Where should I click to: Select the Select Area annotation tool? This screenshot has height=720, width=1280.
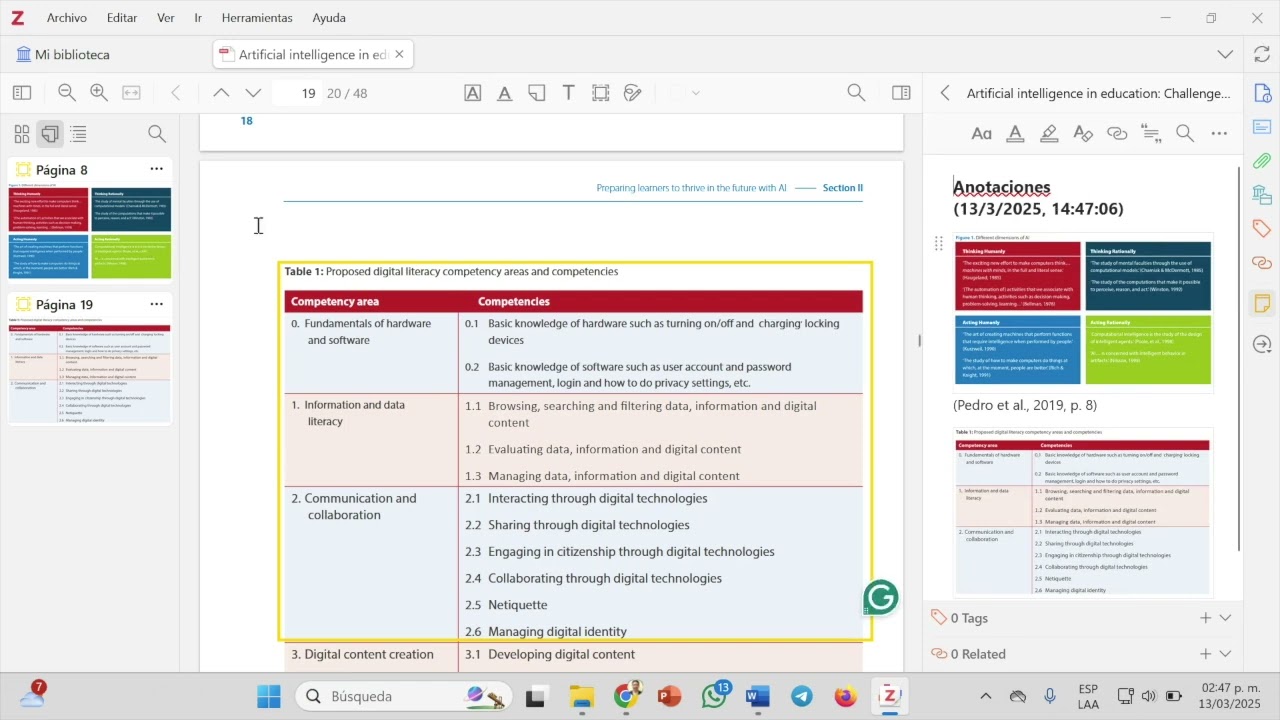tap(600, 93)
